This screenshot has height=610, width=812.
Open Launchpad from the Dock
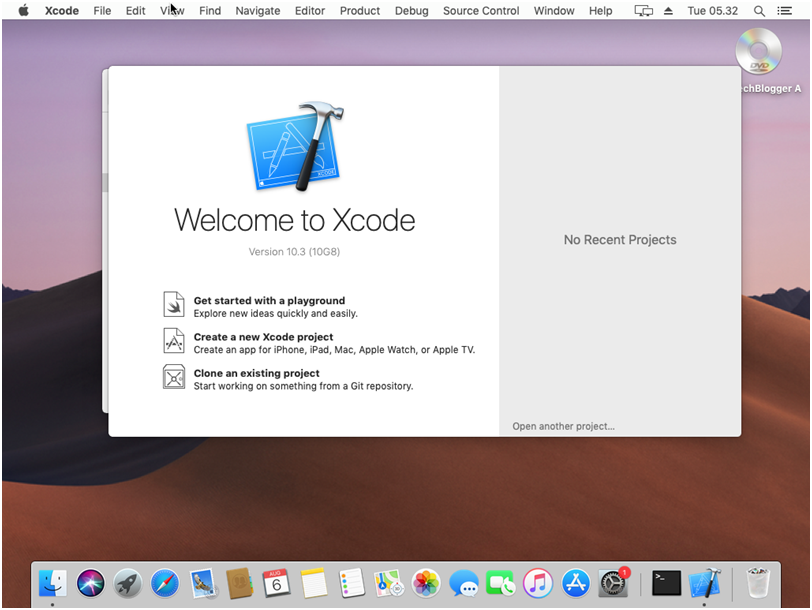pyautogui.click(x=127, y=583)
